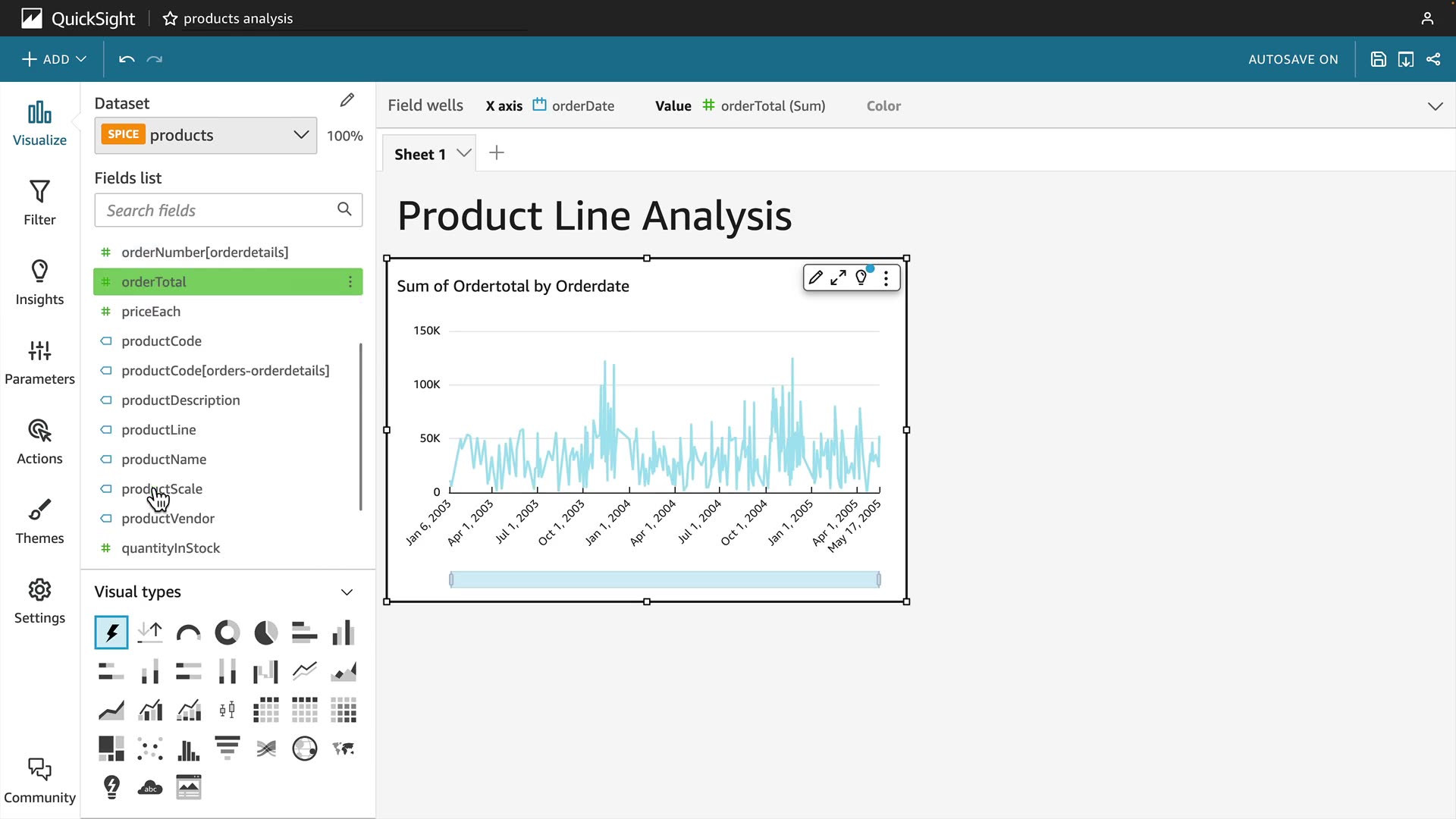The height and width of the screenshot is (819, 1456).
Task: Open the Sheet 1 tab
Action: (x=420, y=154)
